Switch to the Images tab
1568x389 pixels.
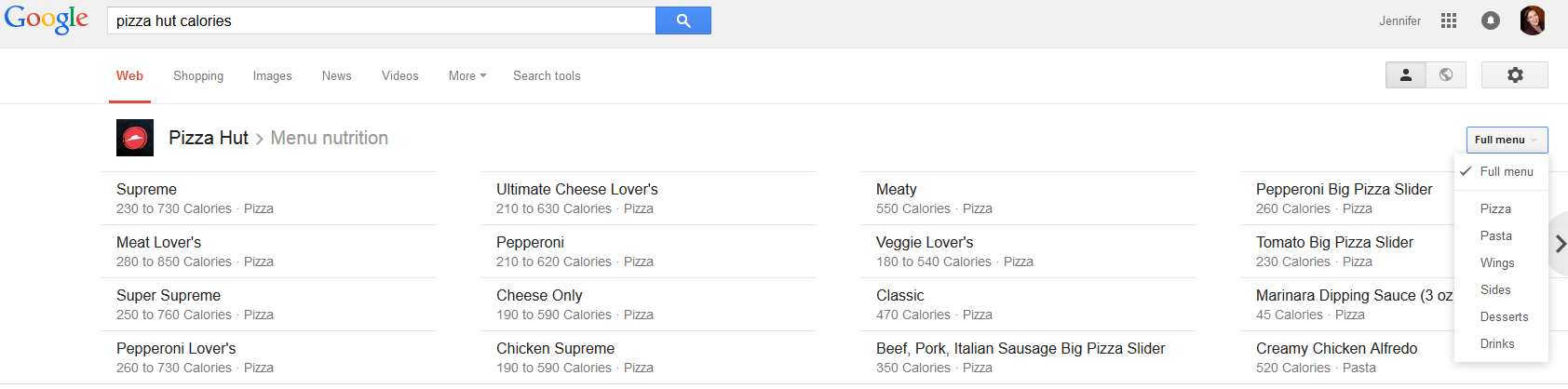272,76
